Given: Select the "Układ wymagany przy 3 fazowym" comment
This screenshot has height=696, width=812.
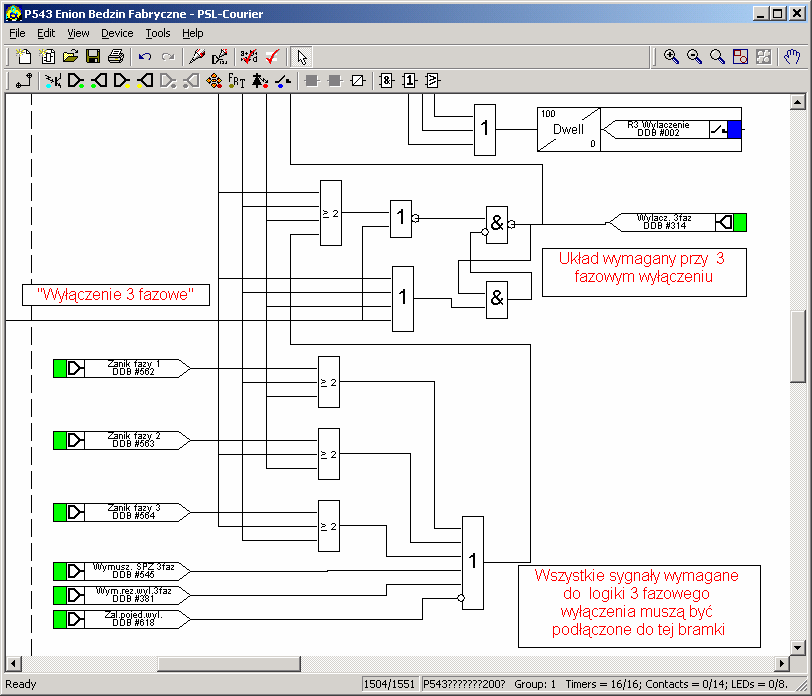Looking at the screenshot, I should 644,272.
